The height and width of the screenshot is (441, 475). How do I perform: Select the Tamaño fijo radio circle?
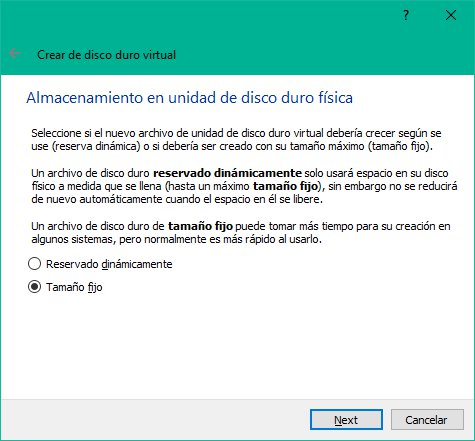click(34, 287)
